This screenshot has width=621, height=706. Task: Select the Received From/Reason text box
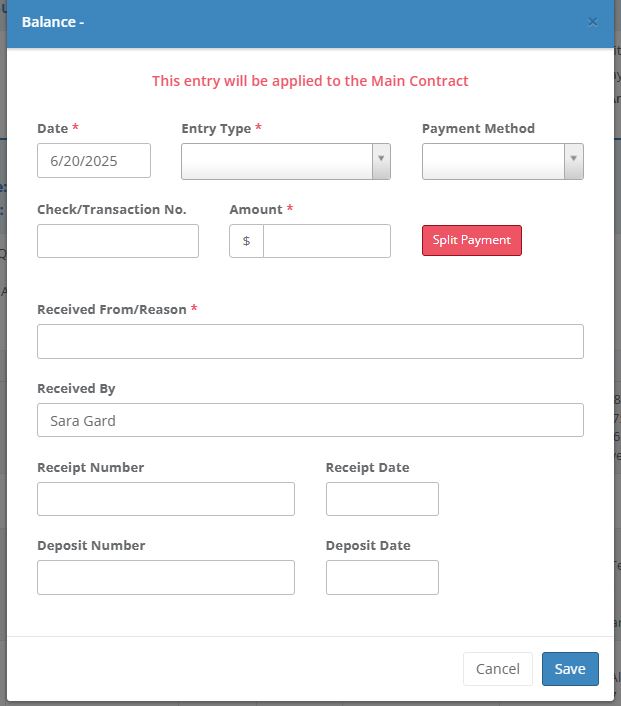click(310, 341)
